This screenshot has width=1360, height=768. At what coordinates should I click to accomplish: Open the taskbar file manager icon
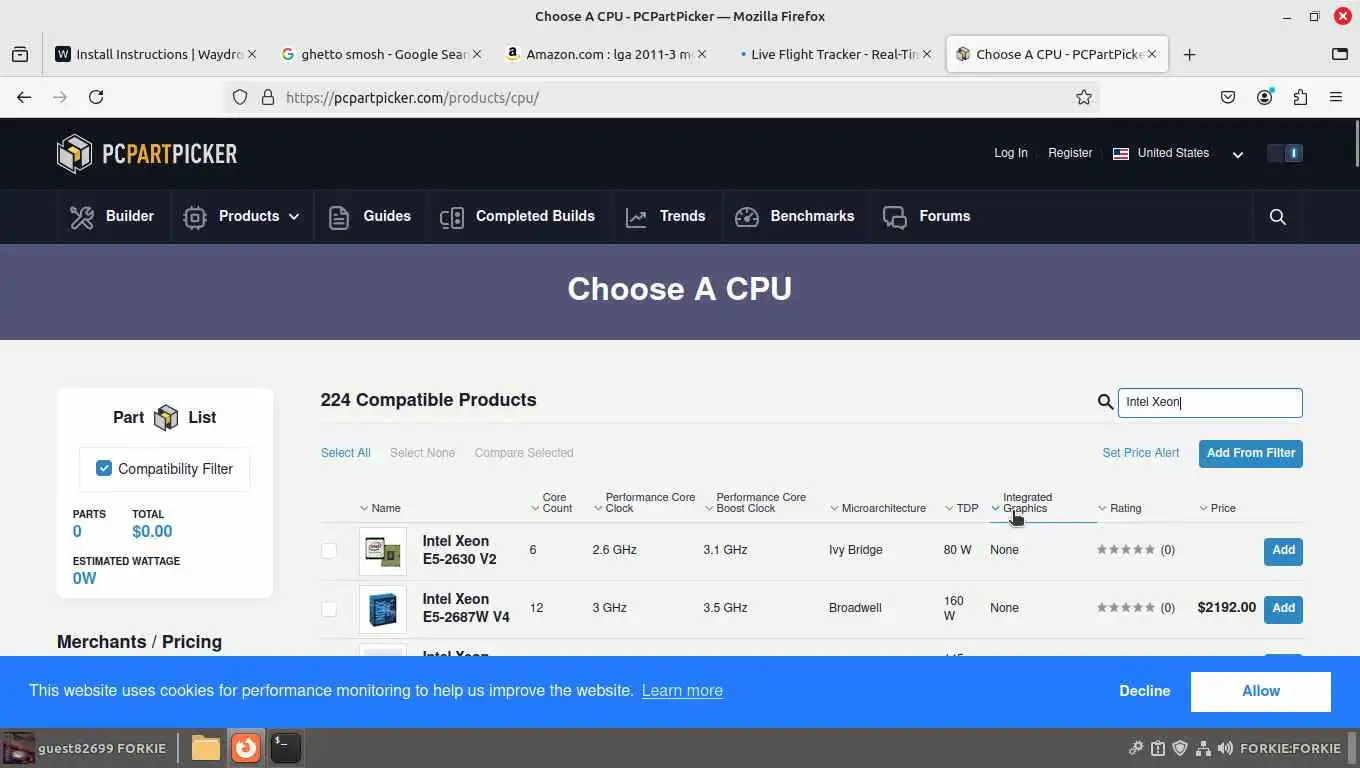point(205,747)
